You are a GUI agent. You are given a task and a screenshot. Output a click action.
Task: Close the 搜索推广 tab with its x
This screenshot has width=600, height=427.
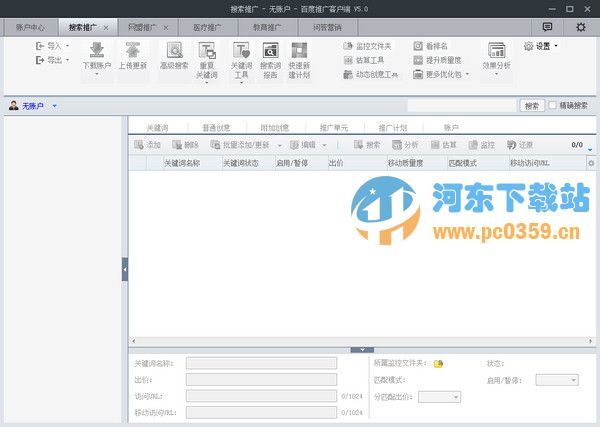(106, 28)
